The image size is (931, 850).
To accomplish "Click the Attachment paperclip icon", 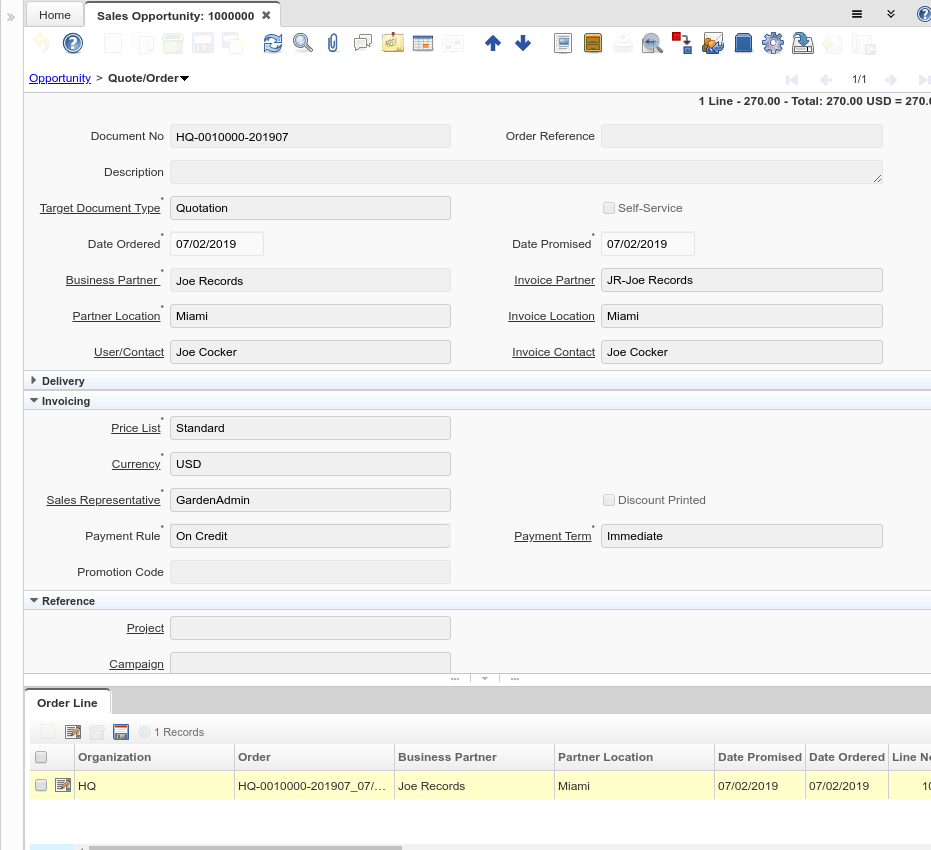I will point(333,43).
